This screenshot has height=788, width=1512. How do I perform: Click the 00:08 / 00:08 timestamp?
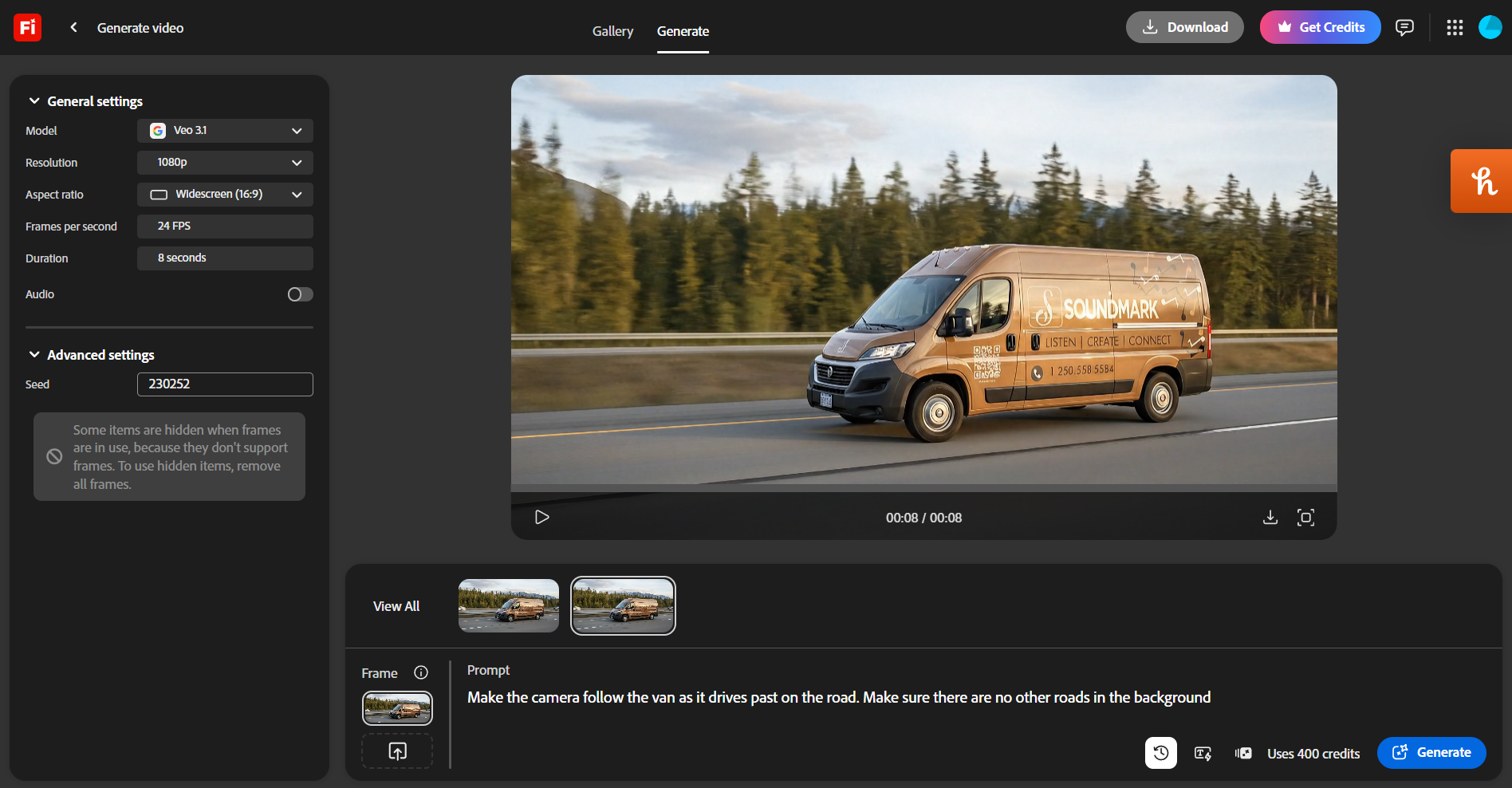pos(923,518)
